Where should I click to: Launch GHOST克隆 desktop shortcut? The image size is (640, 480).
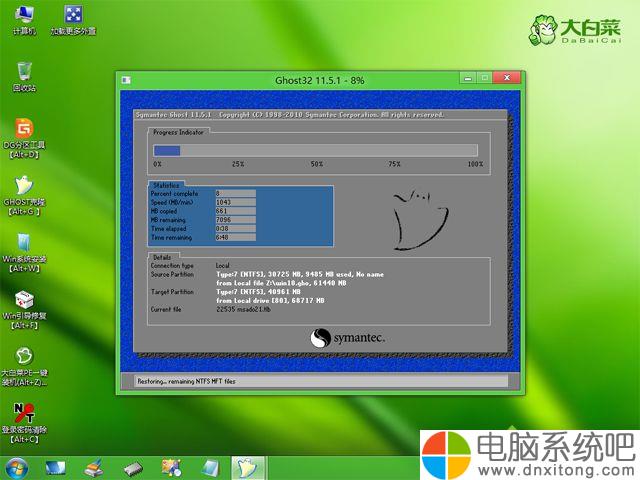point(24,195)
